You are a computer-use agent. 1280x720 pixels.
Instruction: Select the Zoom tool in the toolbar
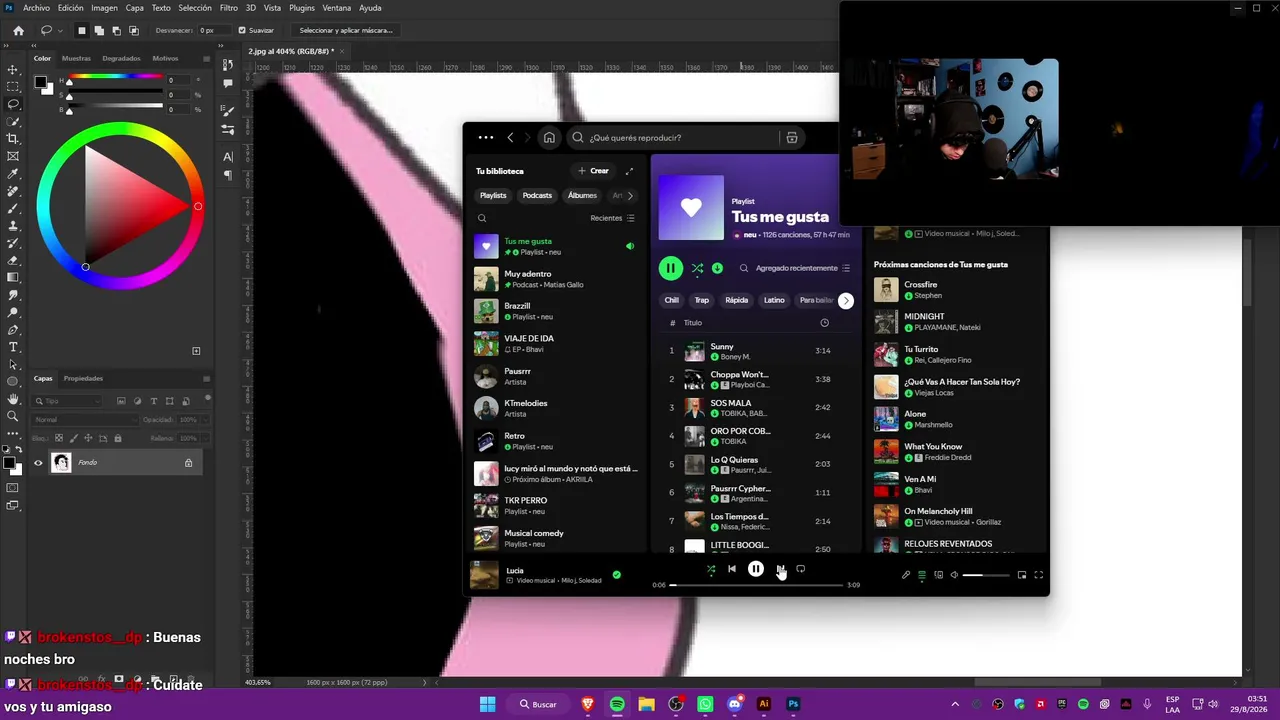[13, 416]
